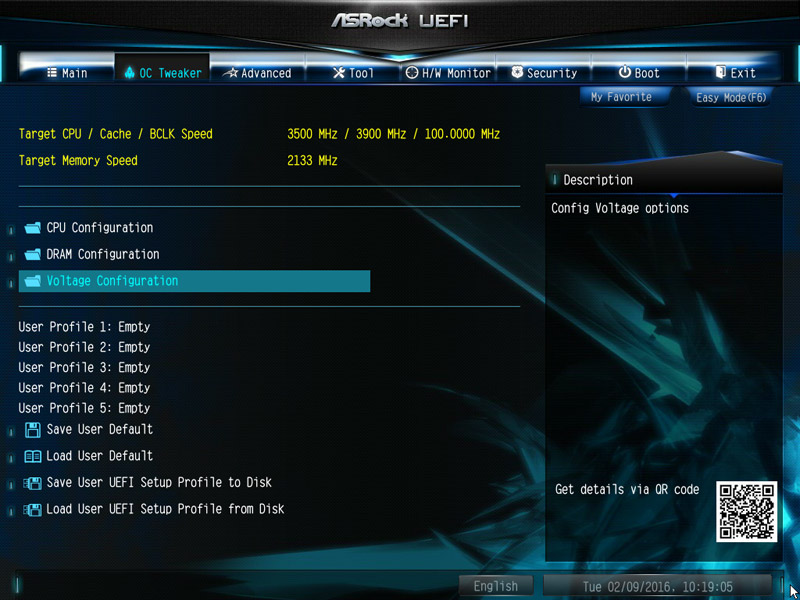The image size is (800, 600).
Task: Click the Save Profile to Disk icon
Action: [33, 483]
